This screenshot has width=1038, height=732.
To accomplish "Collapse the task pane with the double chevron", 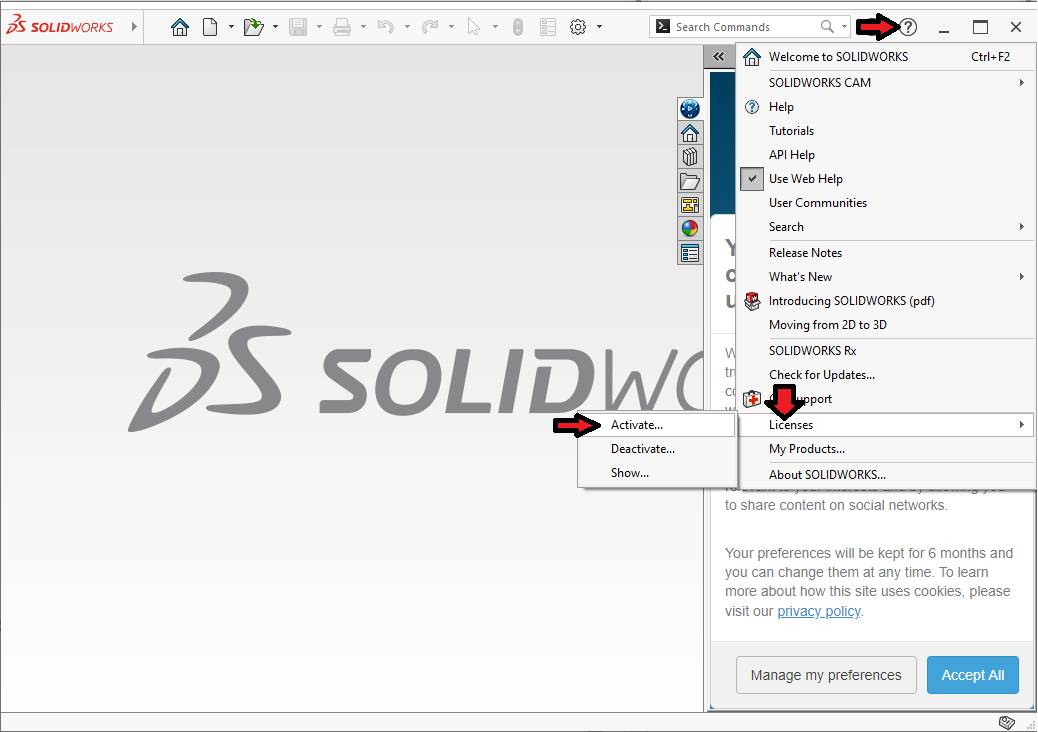I will (719, 57).
